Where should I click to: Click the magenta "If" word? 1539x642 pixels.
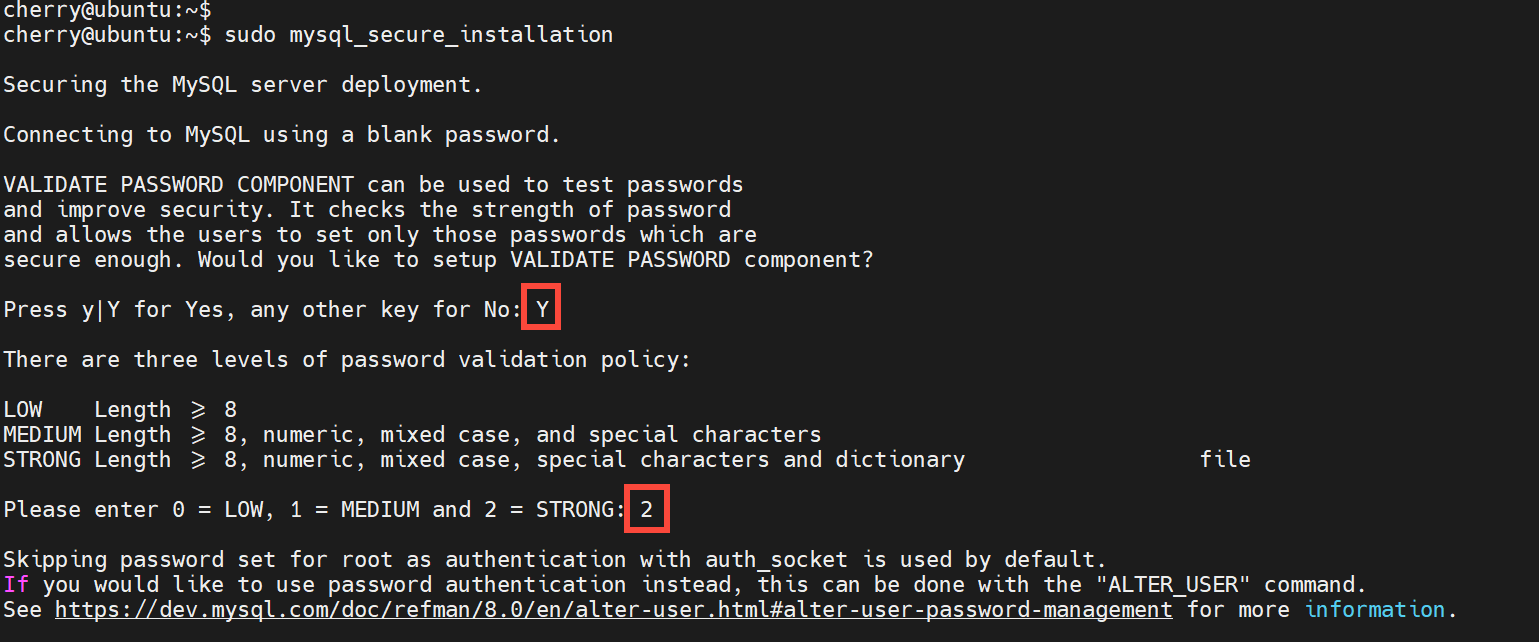click(16, 585)
